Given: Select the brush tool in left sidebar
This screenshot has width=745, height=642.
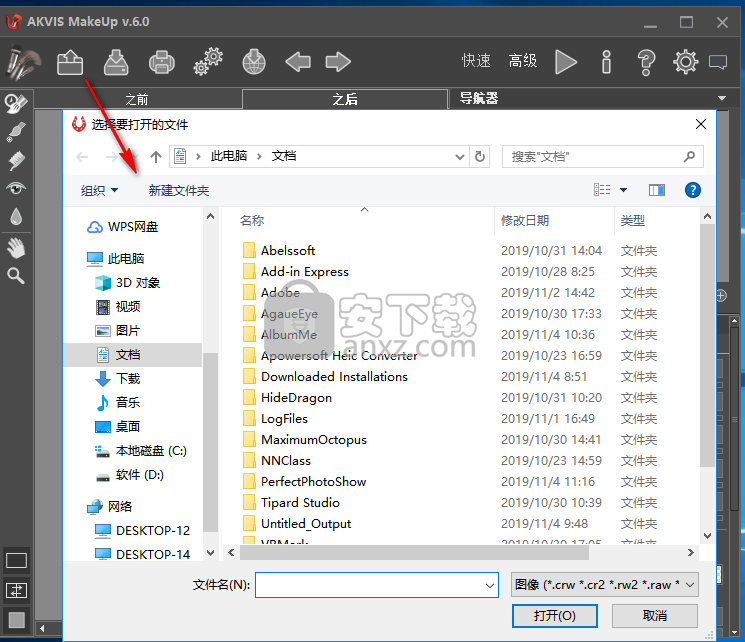Looking at the screenshot, I should 16,132.
